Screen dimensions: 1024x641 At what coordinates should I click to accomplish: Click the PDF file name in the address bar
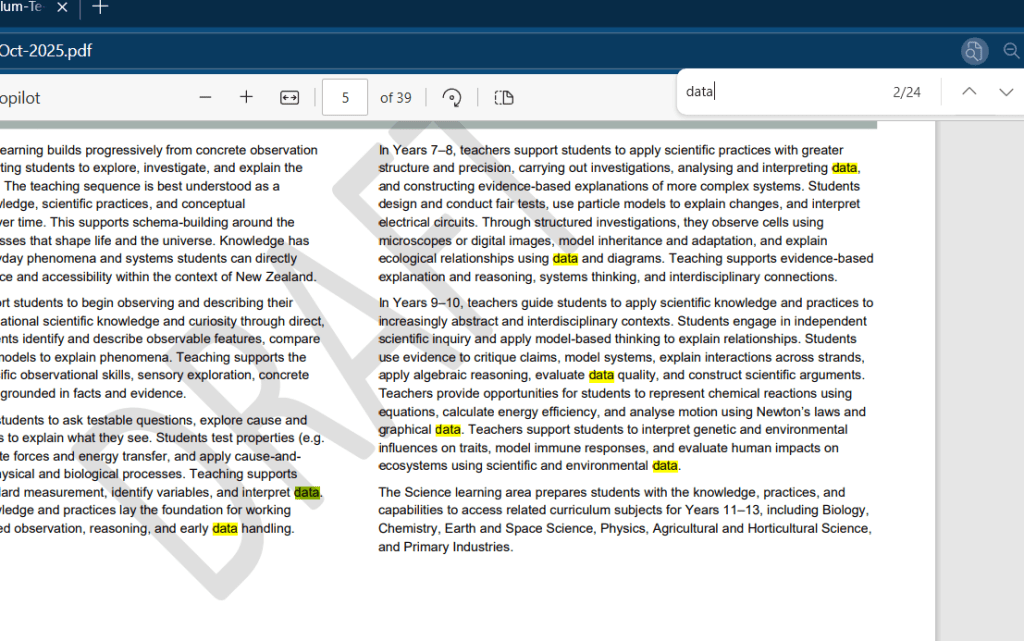tap(46, 51)
